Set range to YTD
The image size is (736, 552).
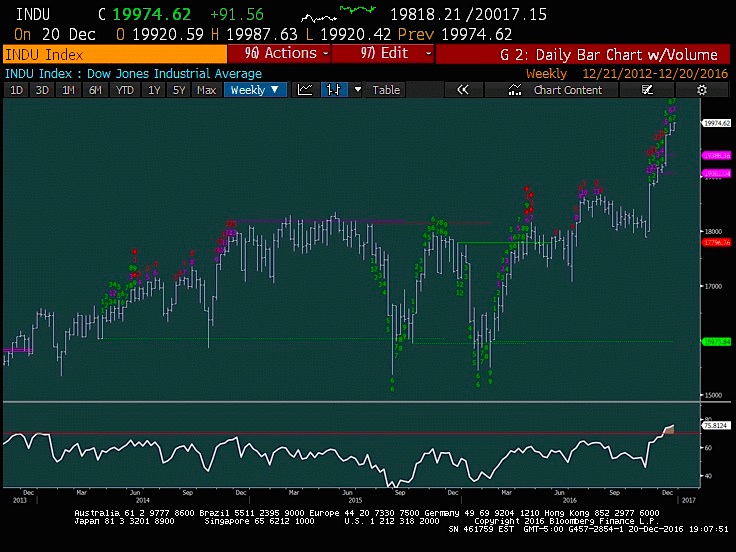125,90
